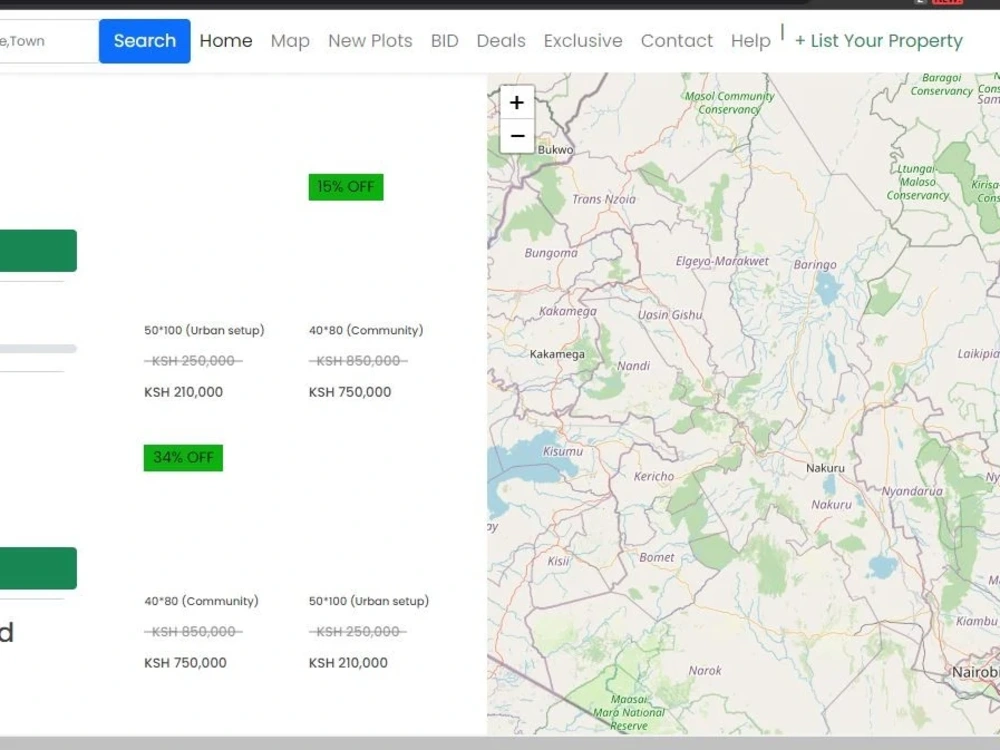Screen dimensions: 1000x750
Task: Visit the Help page
Action: [749, 41]
